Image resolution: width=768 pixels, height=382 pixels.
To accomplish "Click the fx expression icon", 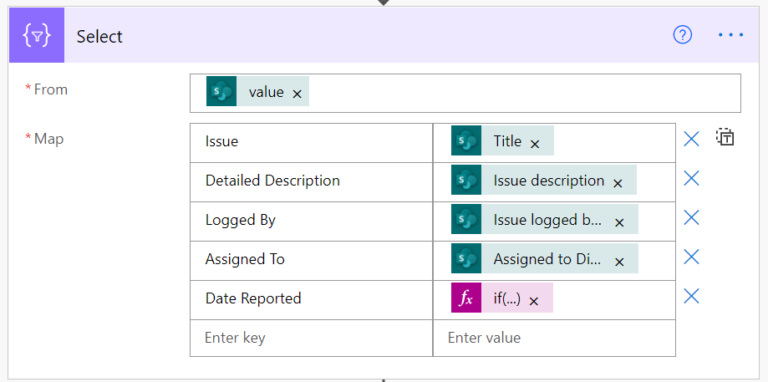I will [466, 297].
